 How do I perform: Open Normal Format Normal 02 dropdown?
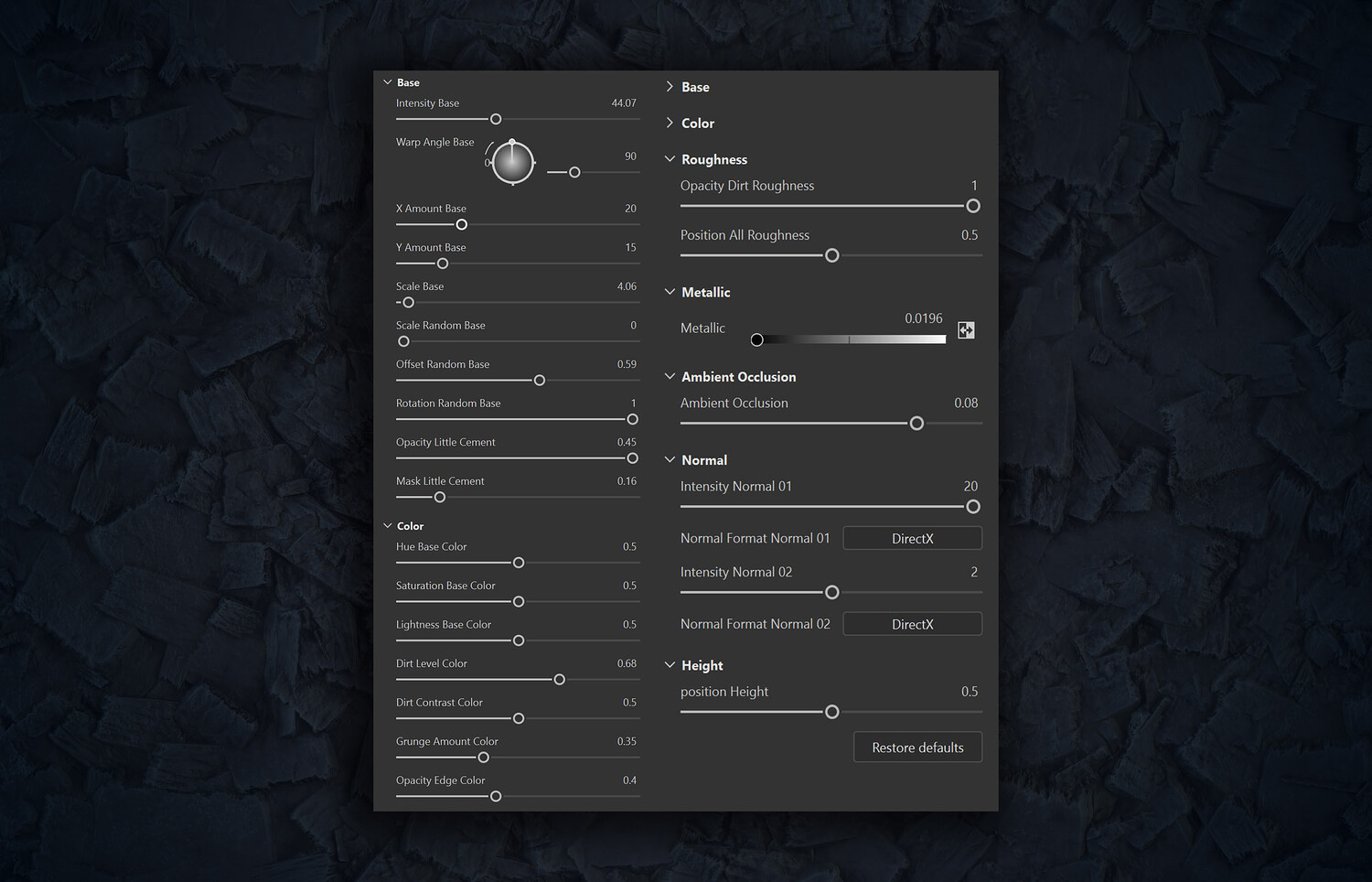(912, 624)
